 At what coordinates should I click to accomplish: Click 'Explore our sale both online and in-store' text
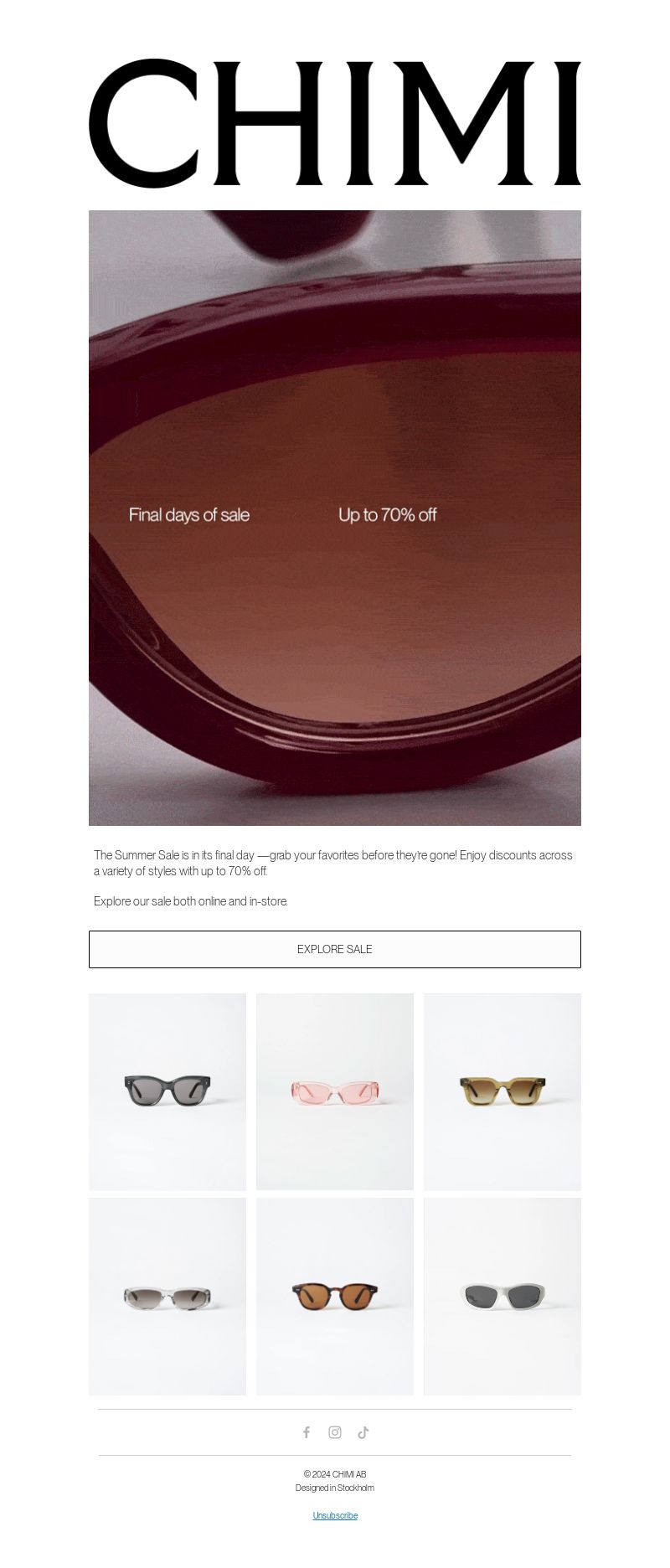point(191,901)
